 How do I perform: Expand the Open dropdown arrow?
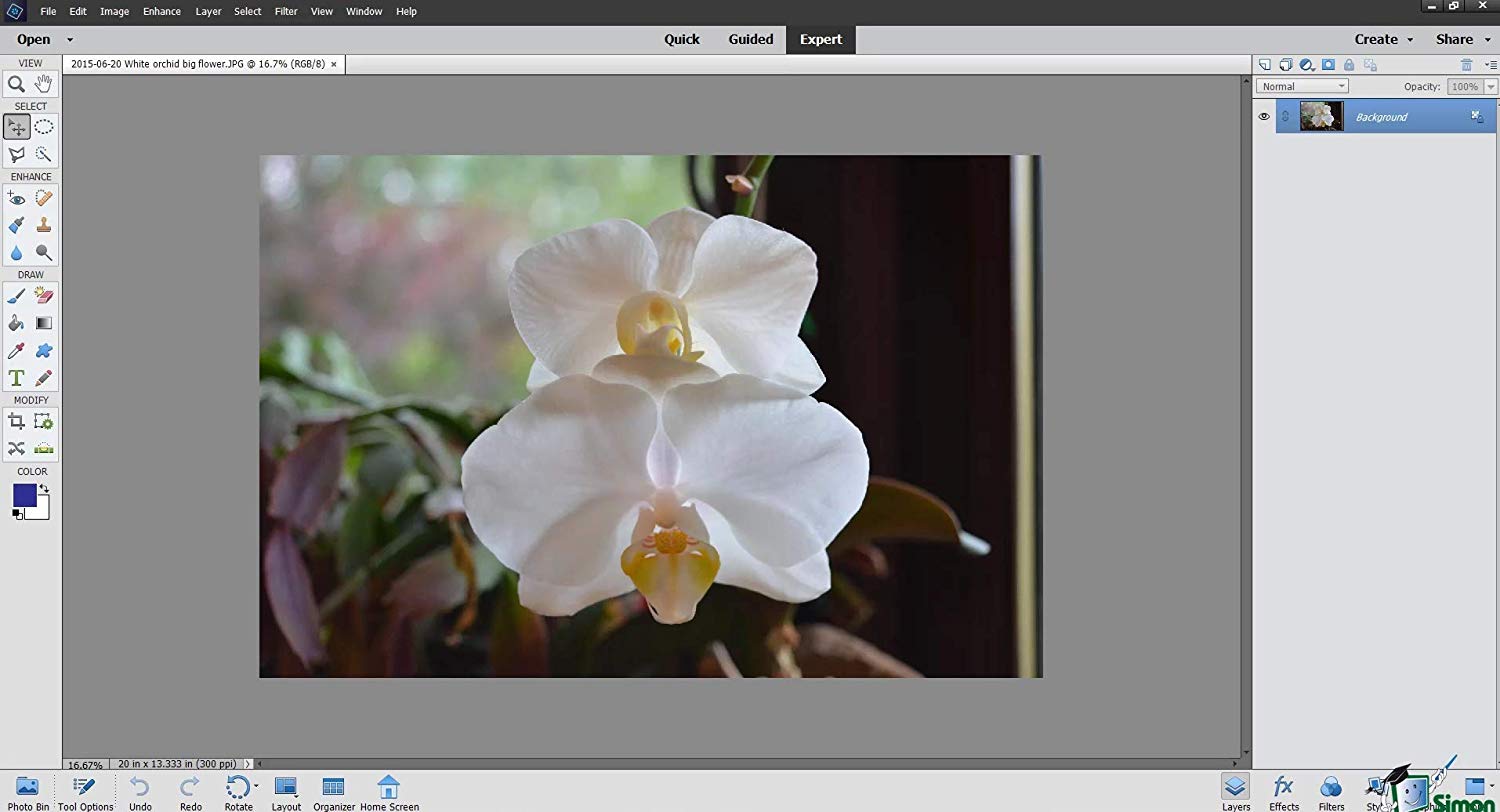click(x=69, y=40)
